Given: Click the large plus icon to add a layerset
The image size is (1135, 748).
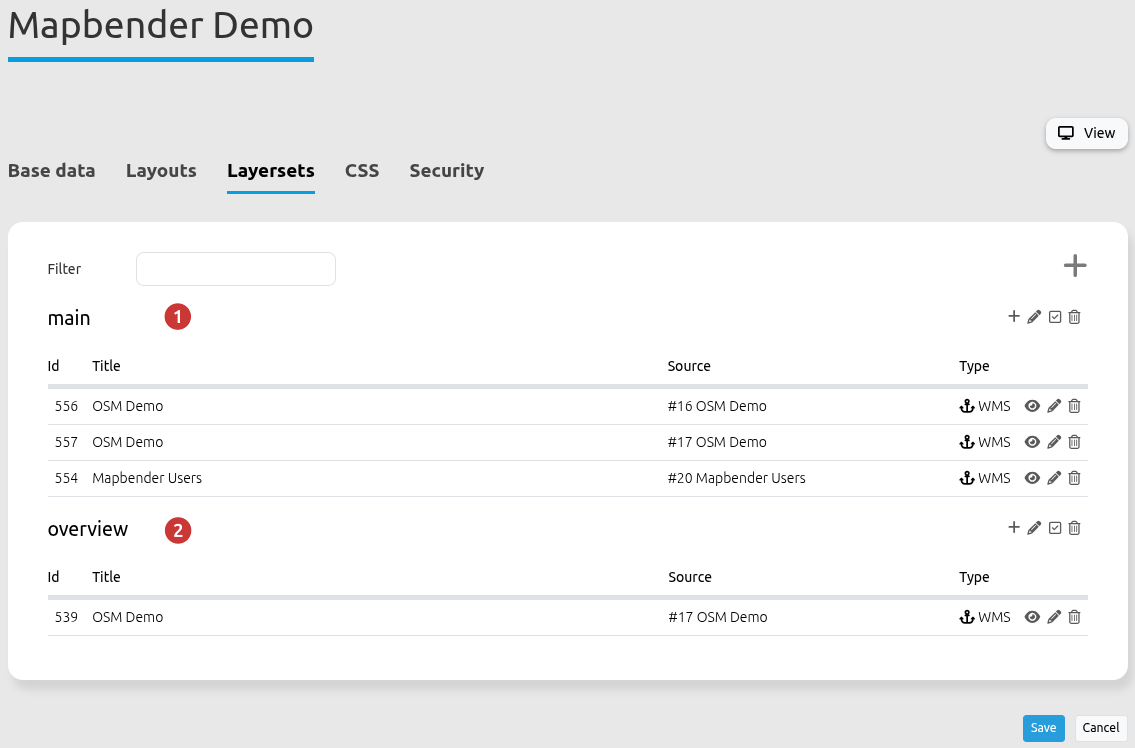Looking at the screenshot, I should tap(1074, 266).
